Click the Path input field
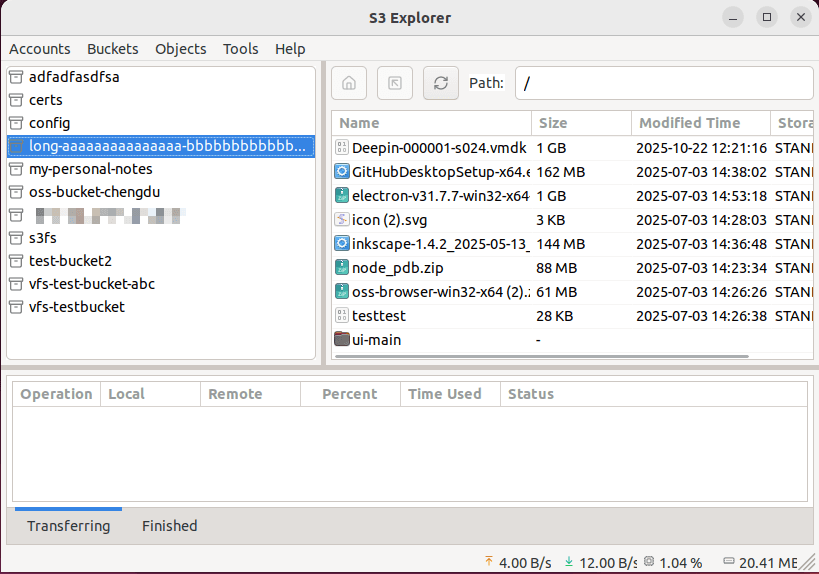The image size is (819, 574). (x=660, y=83)
